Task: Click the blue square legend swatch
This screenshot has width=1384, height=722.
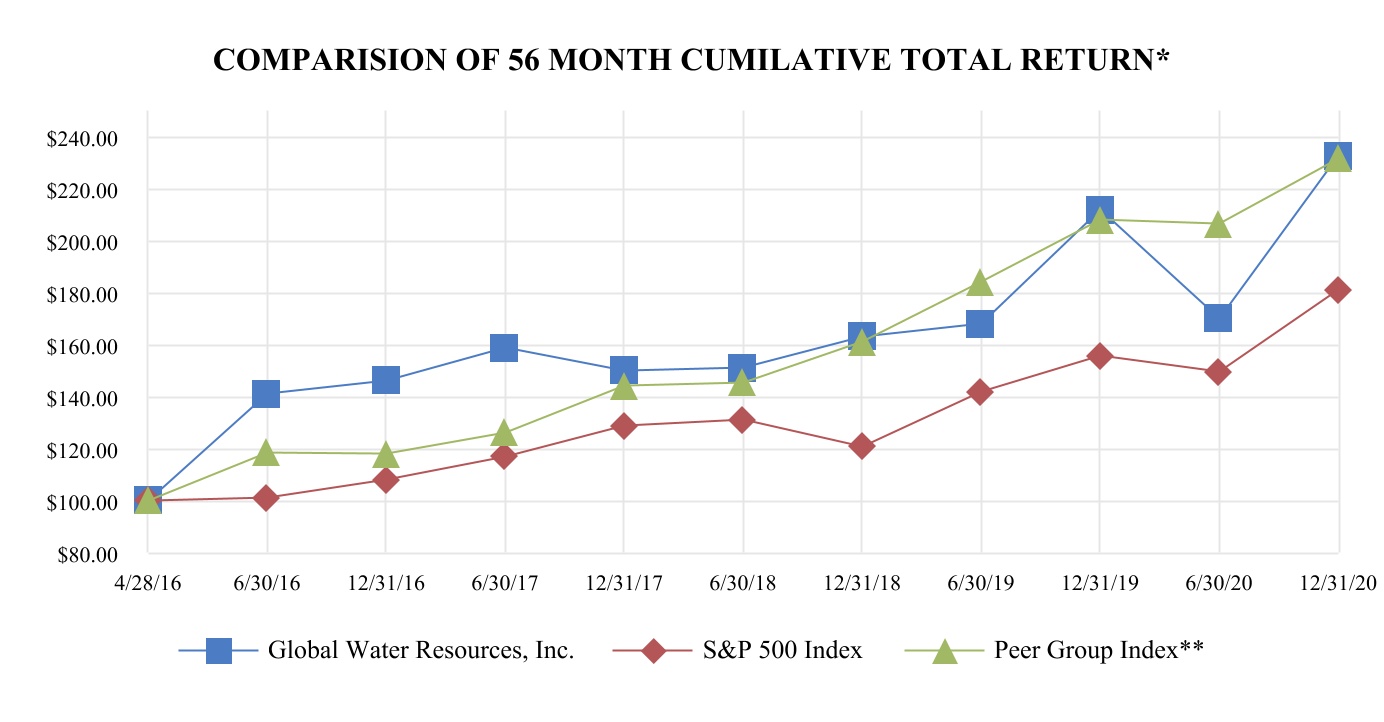Action: 218,651
